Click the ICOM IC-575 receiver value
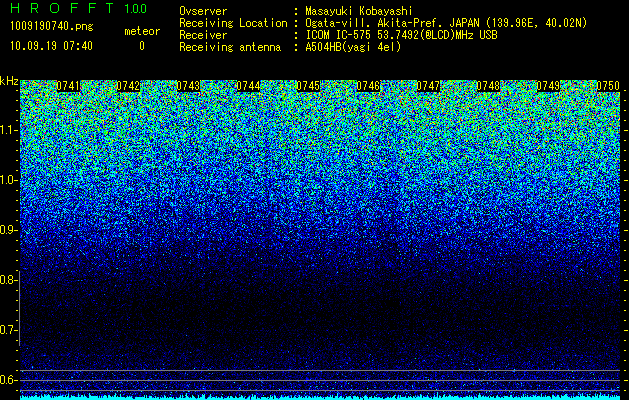The height and width of the screenshot is (400, 629). [x=401, y=35]
